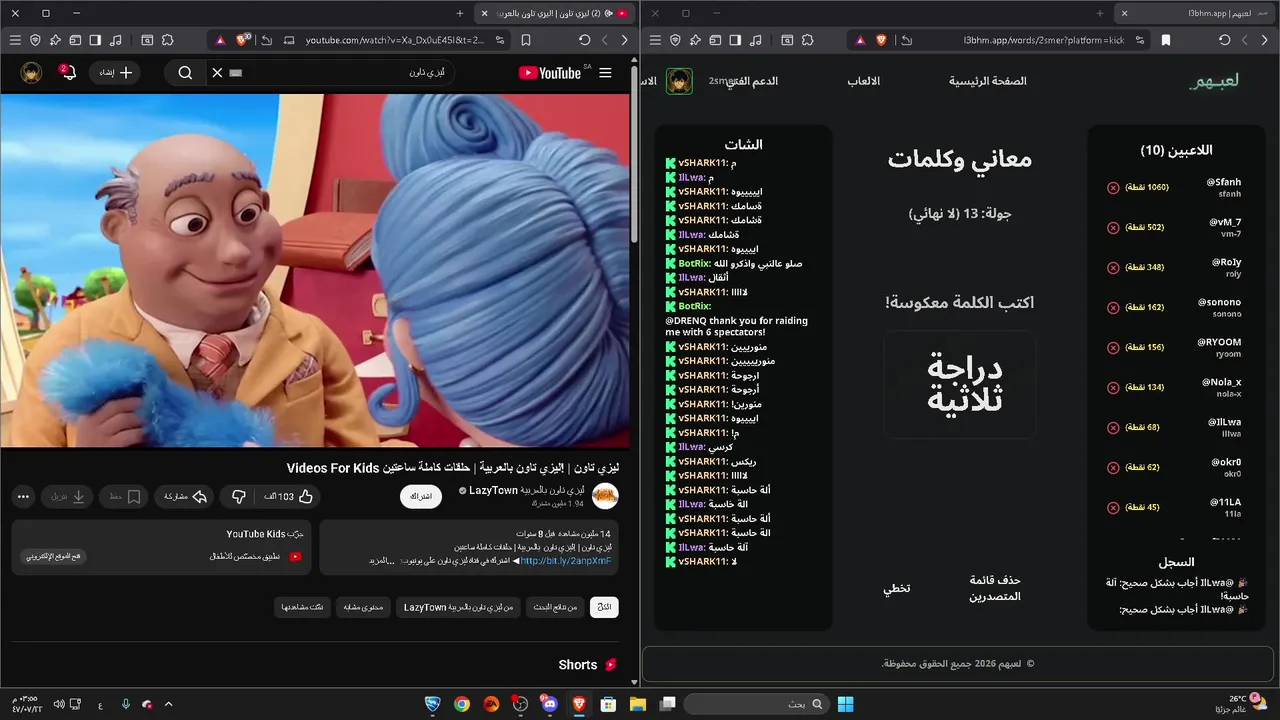Open 'الالعاب' nav link
Screen dimensions: 1280x720
(x=863, y=81)
